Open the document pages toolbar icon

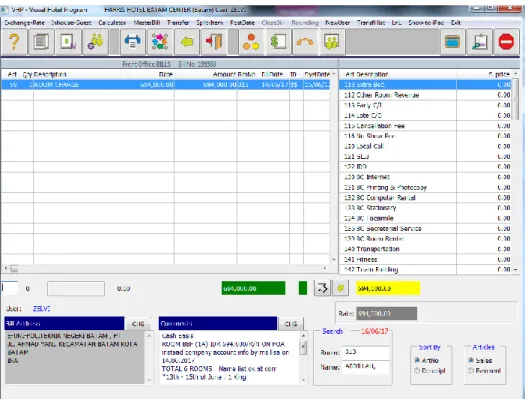coord(41,42)
